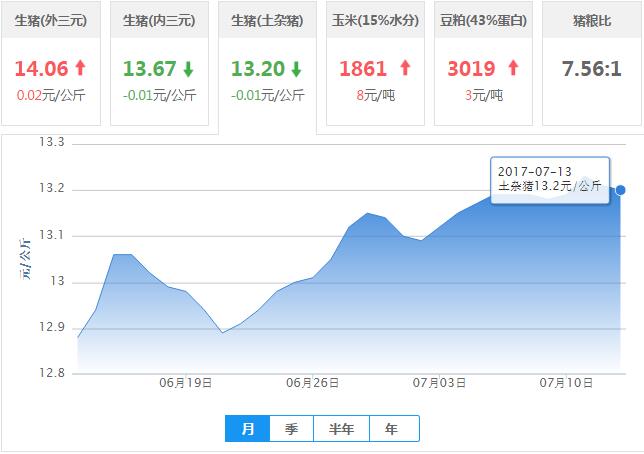Click the soybean meal price 3019

pos(472,69)
